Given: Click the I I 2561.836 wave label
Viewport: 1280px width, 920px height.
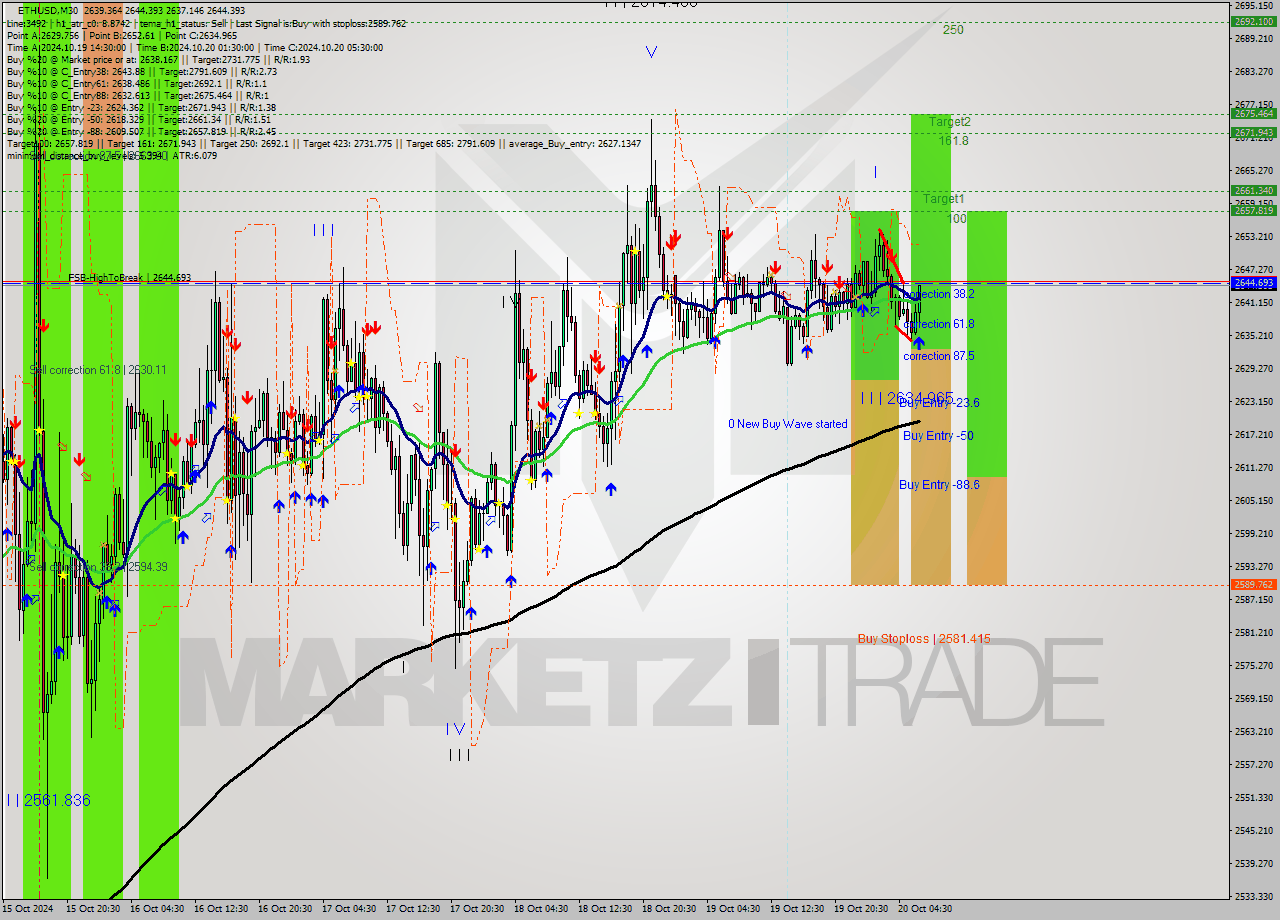Looking at the screenshot, I should click(x=48, y=800).
